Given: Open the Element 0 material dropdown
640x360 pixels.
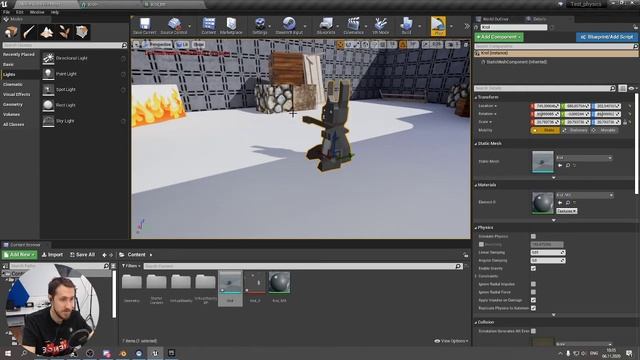Looking at the screenshot, I should click(x=585, y=196).
